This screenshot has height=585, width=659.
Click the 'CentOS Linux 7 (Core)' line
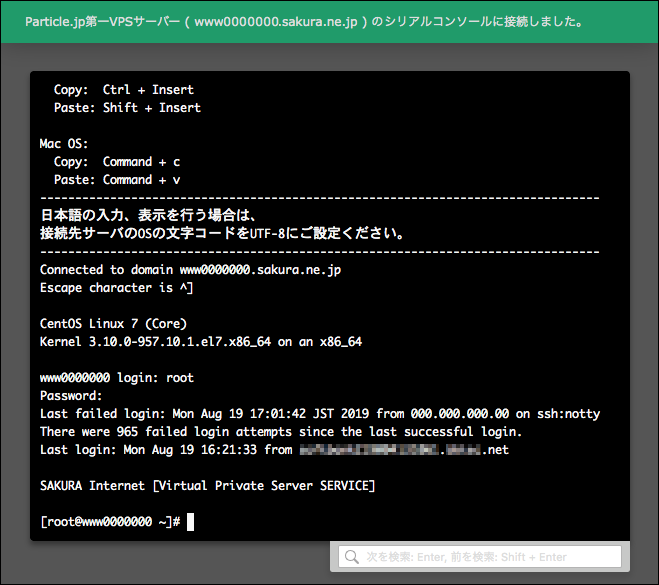113,324
